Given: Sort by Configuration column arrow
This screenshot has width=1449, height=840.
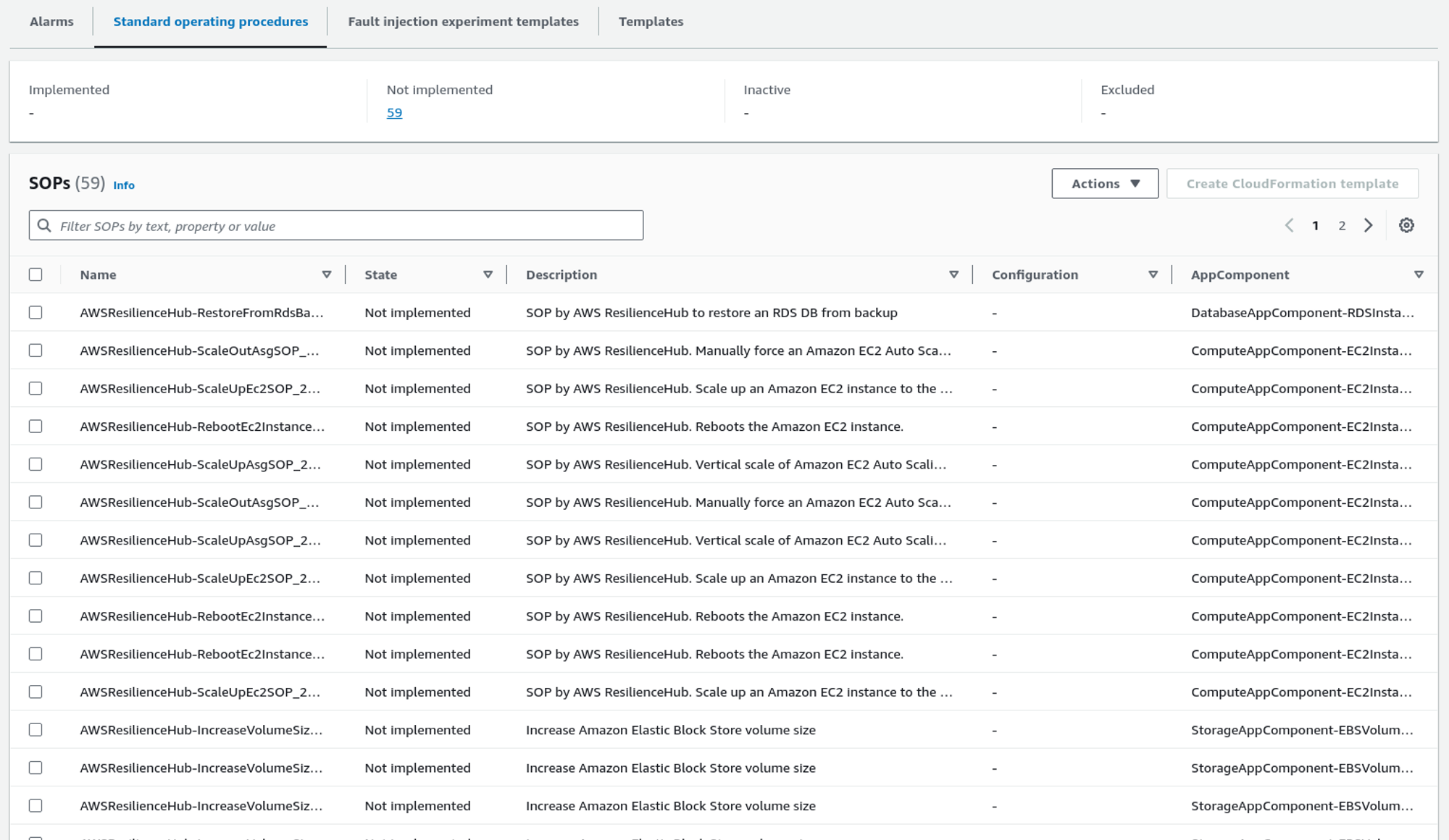Looking at the screenshot, I should (x=1153, y=274).
